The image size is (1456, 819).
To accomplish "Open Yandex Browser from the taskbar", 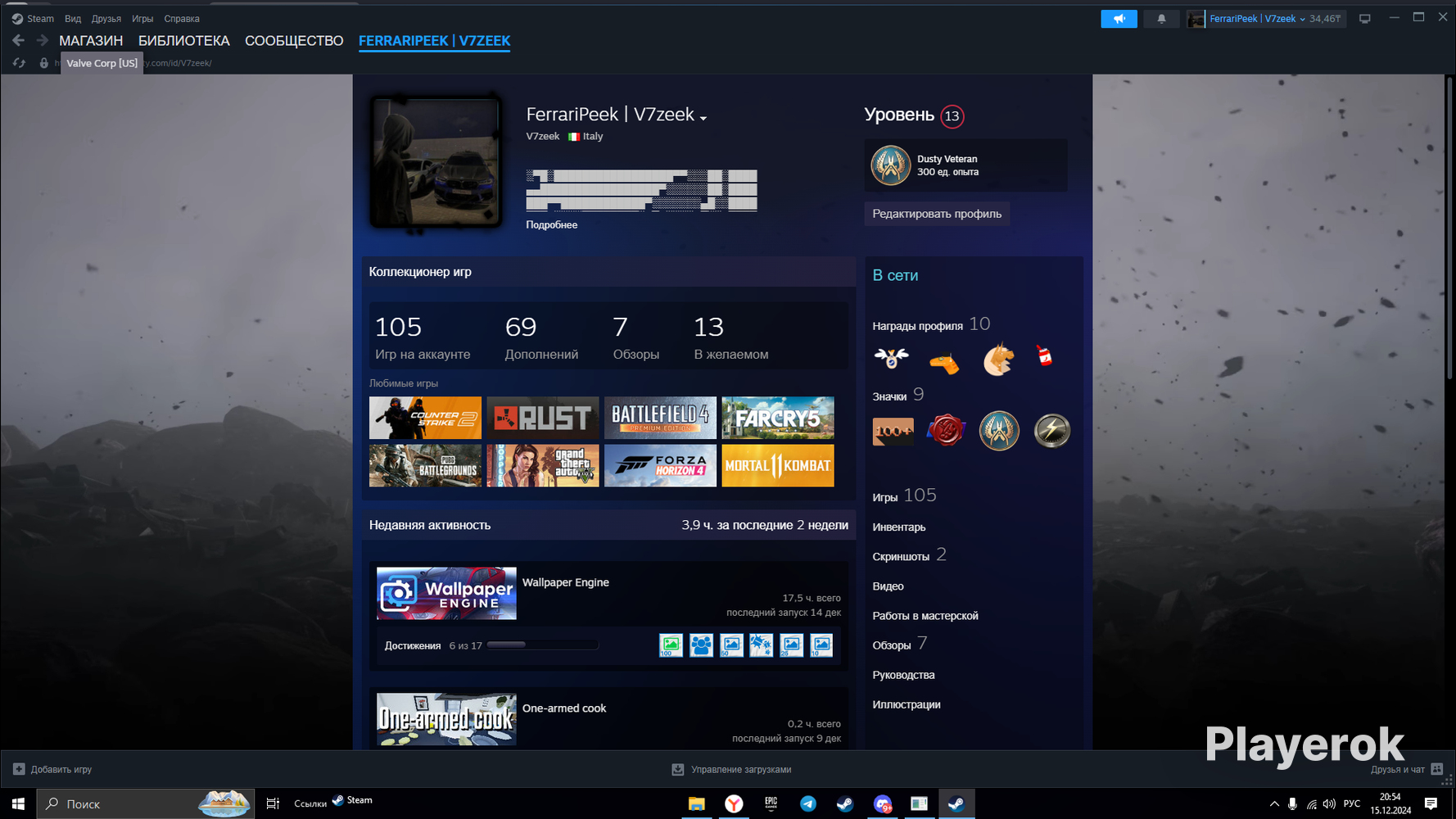I will (x=734, y=803).
